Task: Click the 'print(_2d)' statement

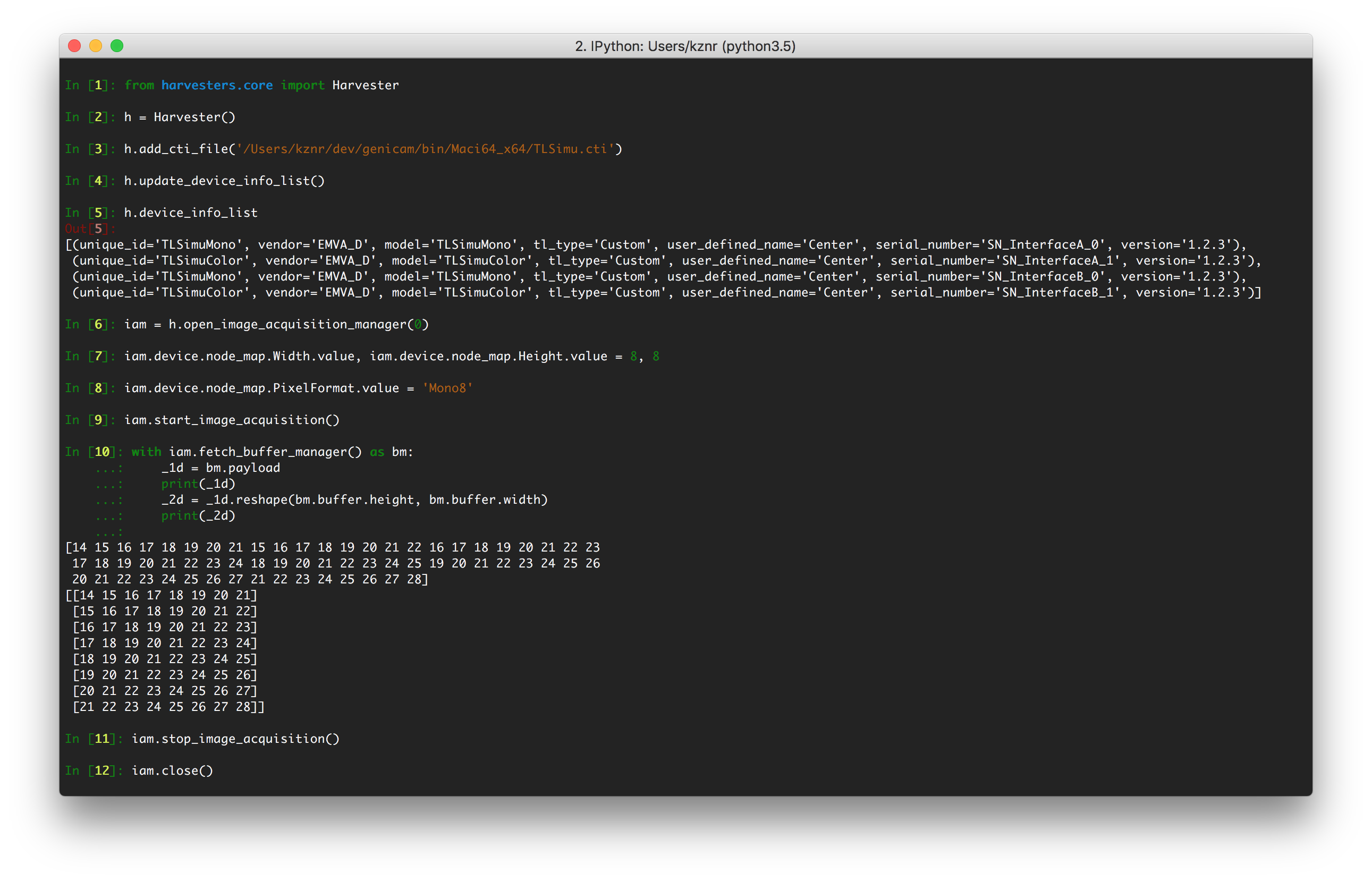Action: (198, 516)
